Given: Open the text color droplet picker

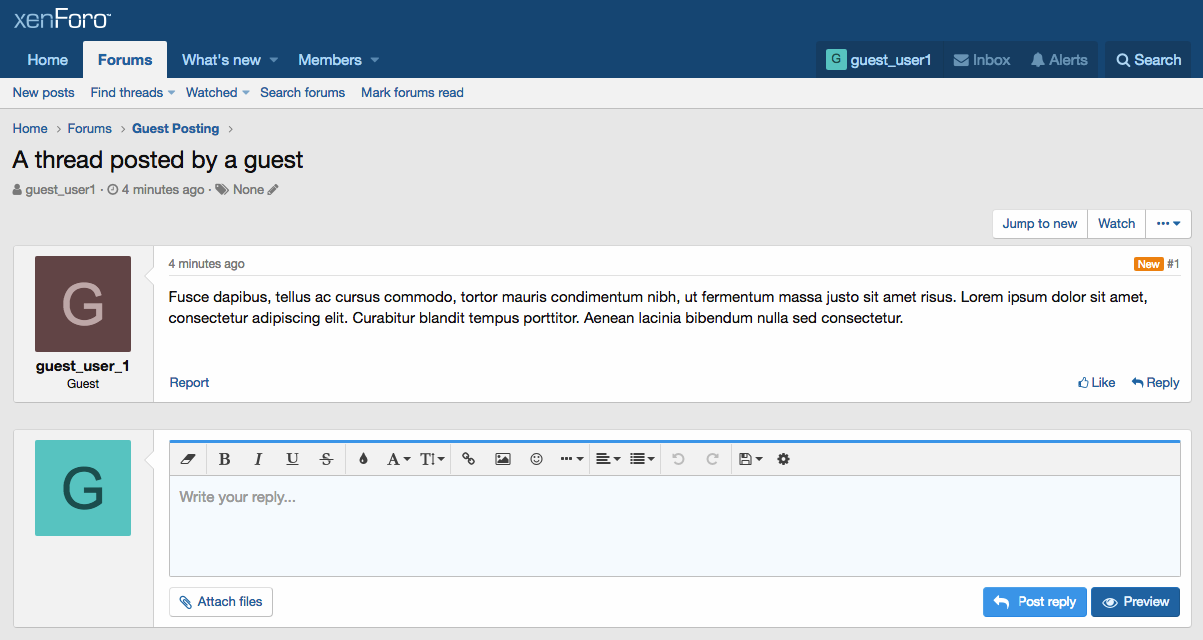Looking at the screenshot, I should 363,459.
